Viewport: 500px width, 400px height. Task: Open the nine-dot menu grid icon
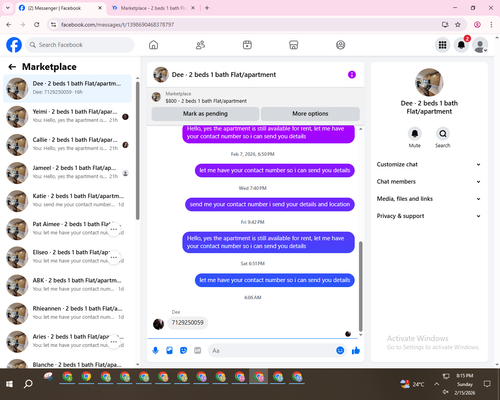pyautogui.click(x=442, y=45)
